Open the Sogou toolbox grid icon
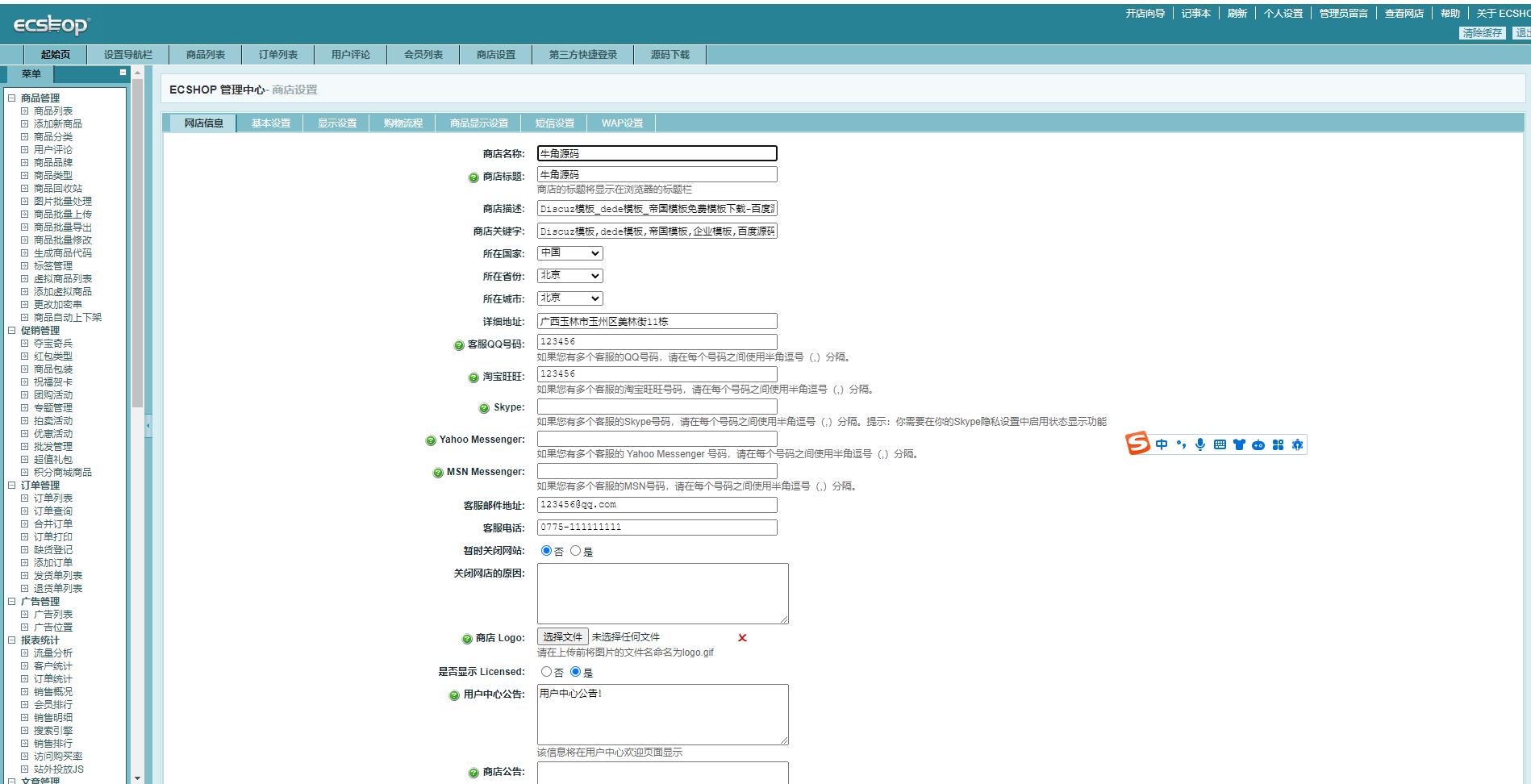 point(1278,444)
